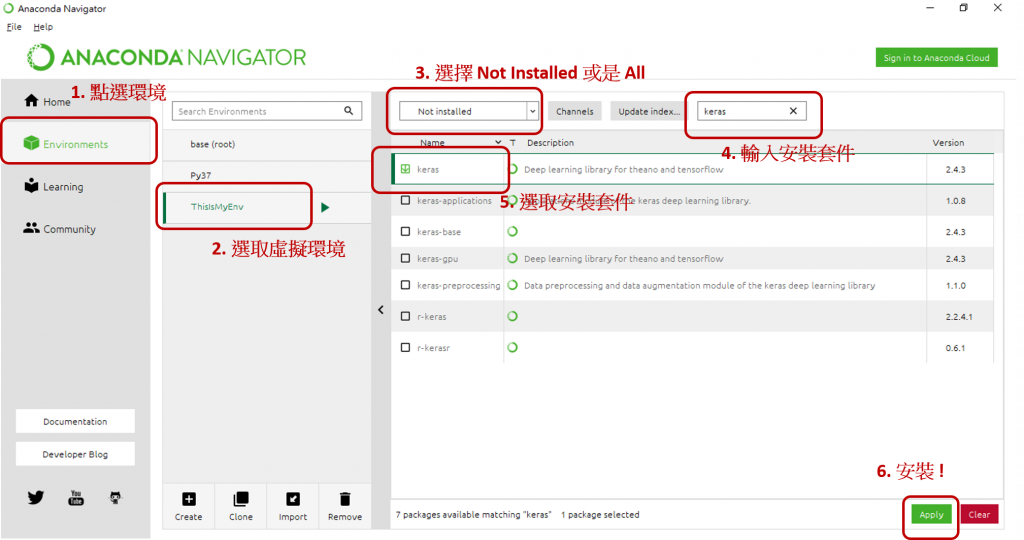Click the Update index button
The image size is (1024, 540).
(x=648, y=111)
